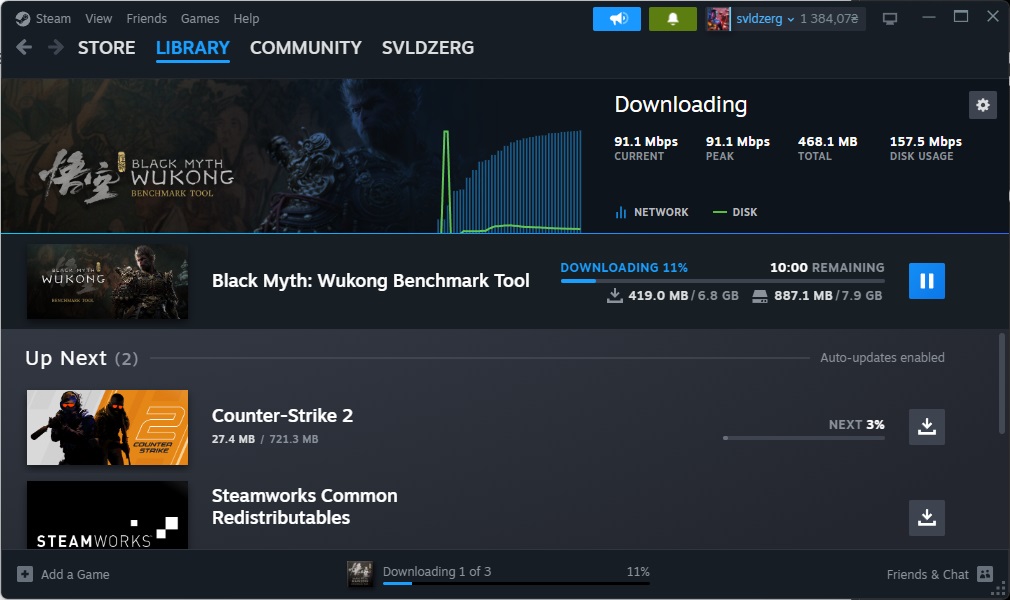Click the svldzerg account avatar
Image resolution: width=1010 pixels, height=600 pixels.
click(x=718, y=19)
